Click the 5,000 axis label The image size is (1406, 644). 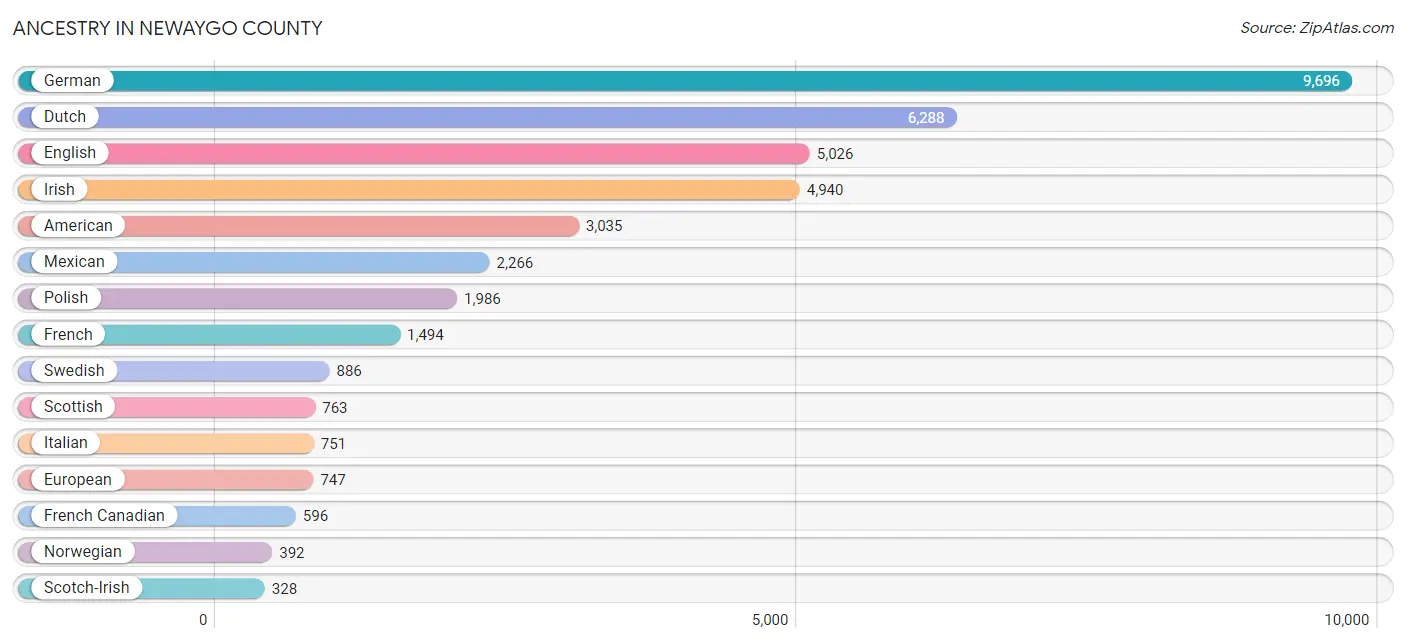(x=770, y=620)
